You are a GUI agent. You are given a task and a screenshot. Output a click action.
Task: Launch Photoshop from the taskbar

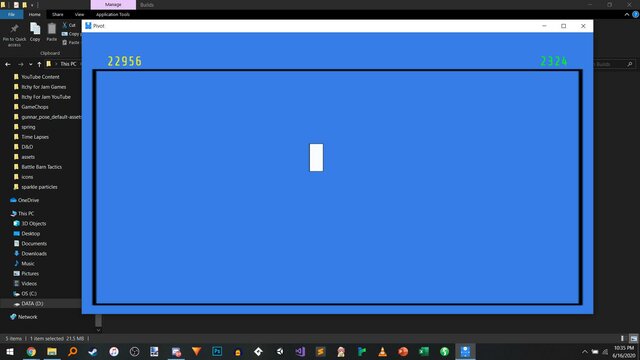click(217, 351)
